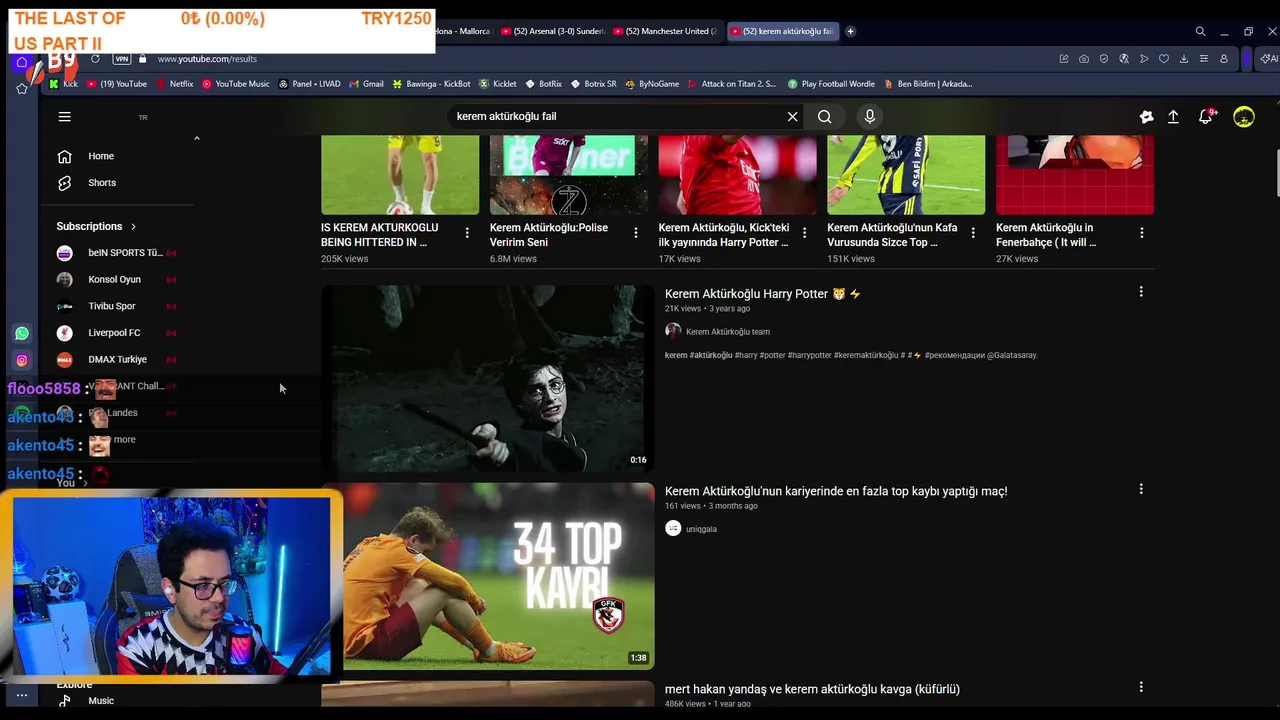
Task: Open Netflix bookmark
Action: point(174,84)
